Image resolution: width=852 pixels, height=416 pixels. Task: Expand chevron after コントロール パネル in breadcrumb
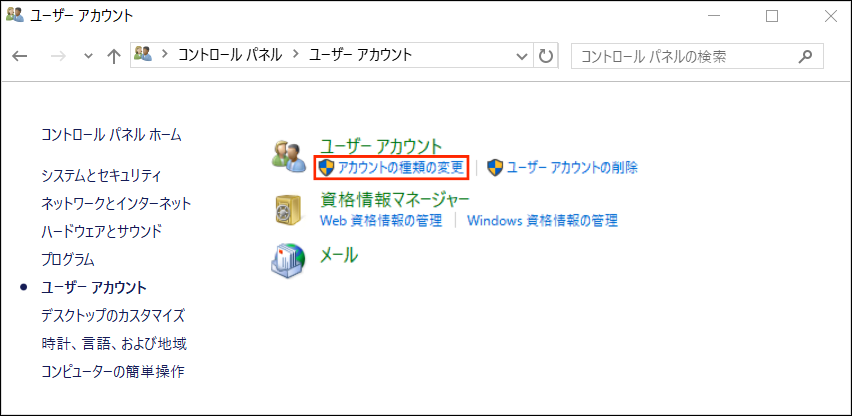[296, 56]
